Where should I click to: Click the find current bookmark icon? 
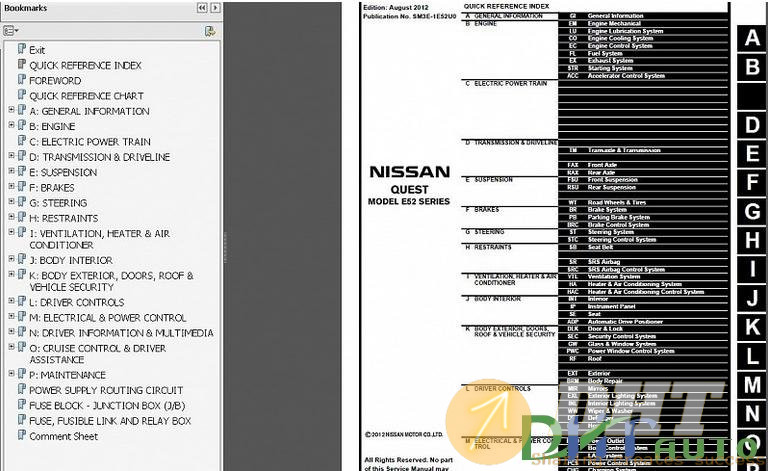210,31
